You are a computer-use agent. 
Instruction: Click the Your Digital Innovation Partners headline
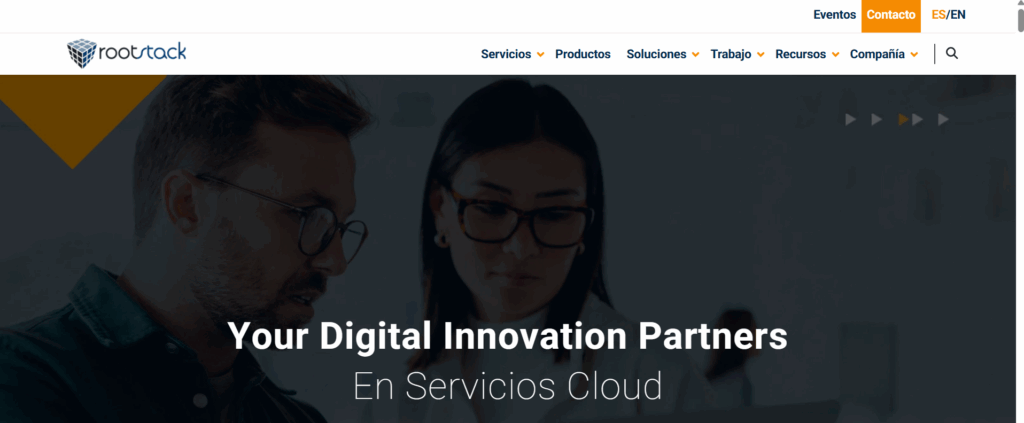click(507, 336)
